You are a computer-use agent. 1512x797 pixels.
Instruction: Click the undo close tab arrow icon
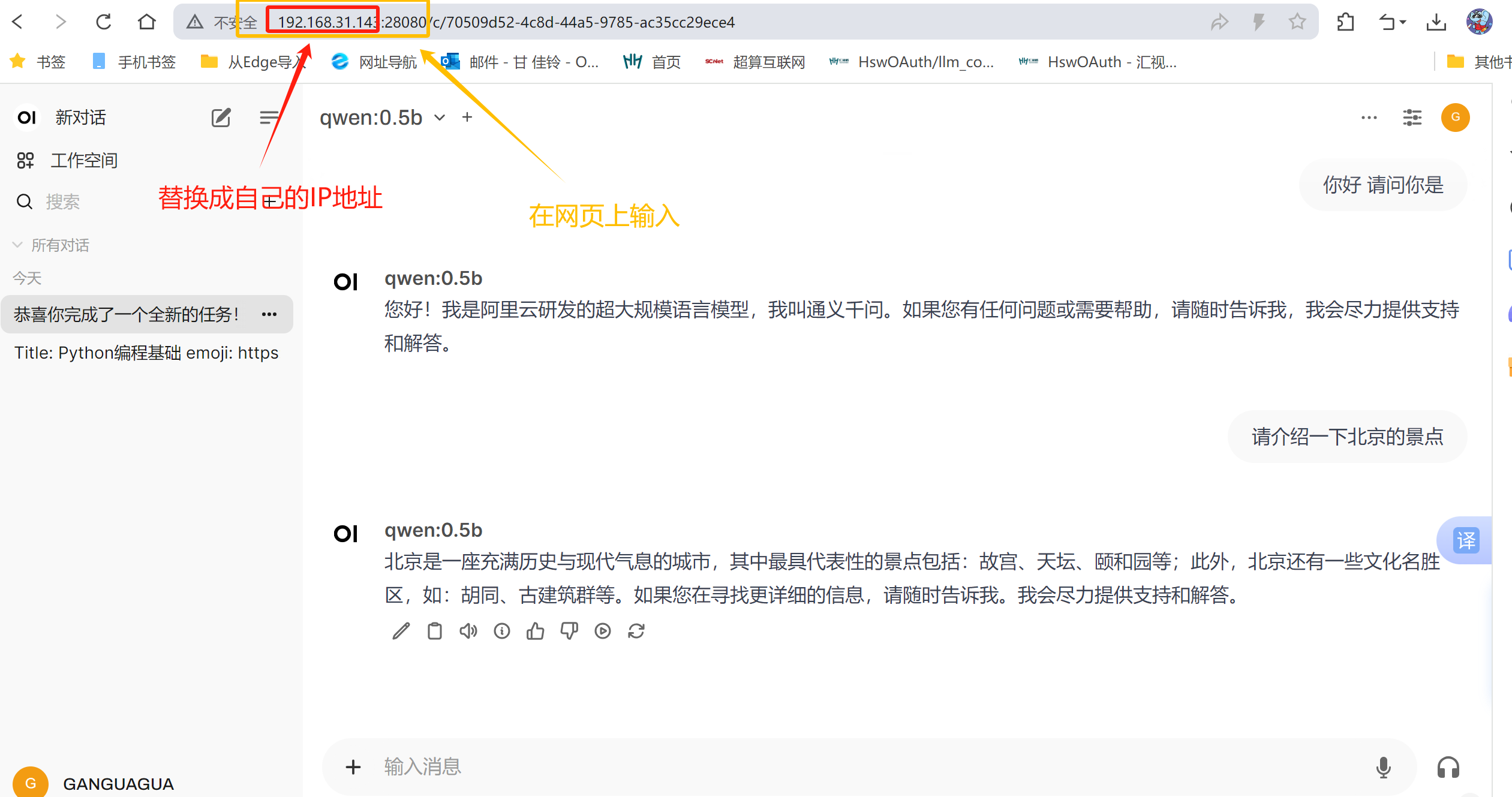coord(1387,22)
